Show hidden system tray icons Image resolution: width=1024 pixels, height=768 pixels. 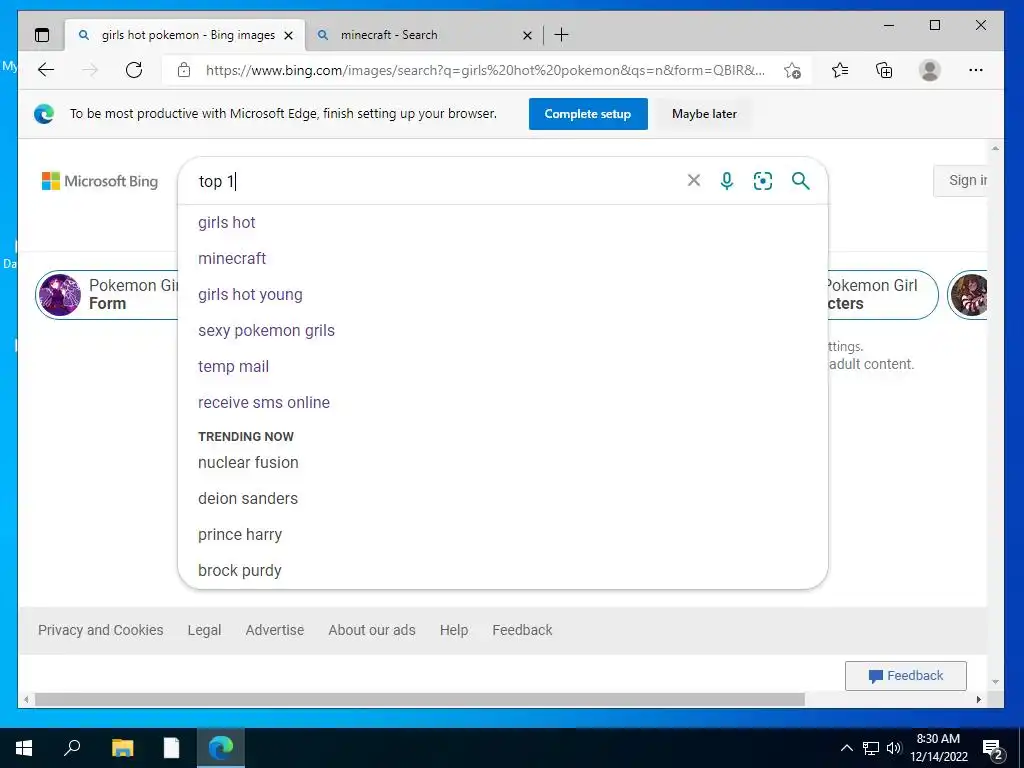pos(846,748)
